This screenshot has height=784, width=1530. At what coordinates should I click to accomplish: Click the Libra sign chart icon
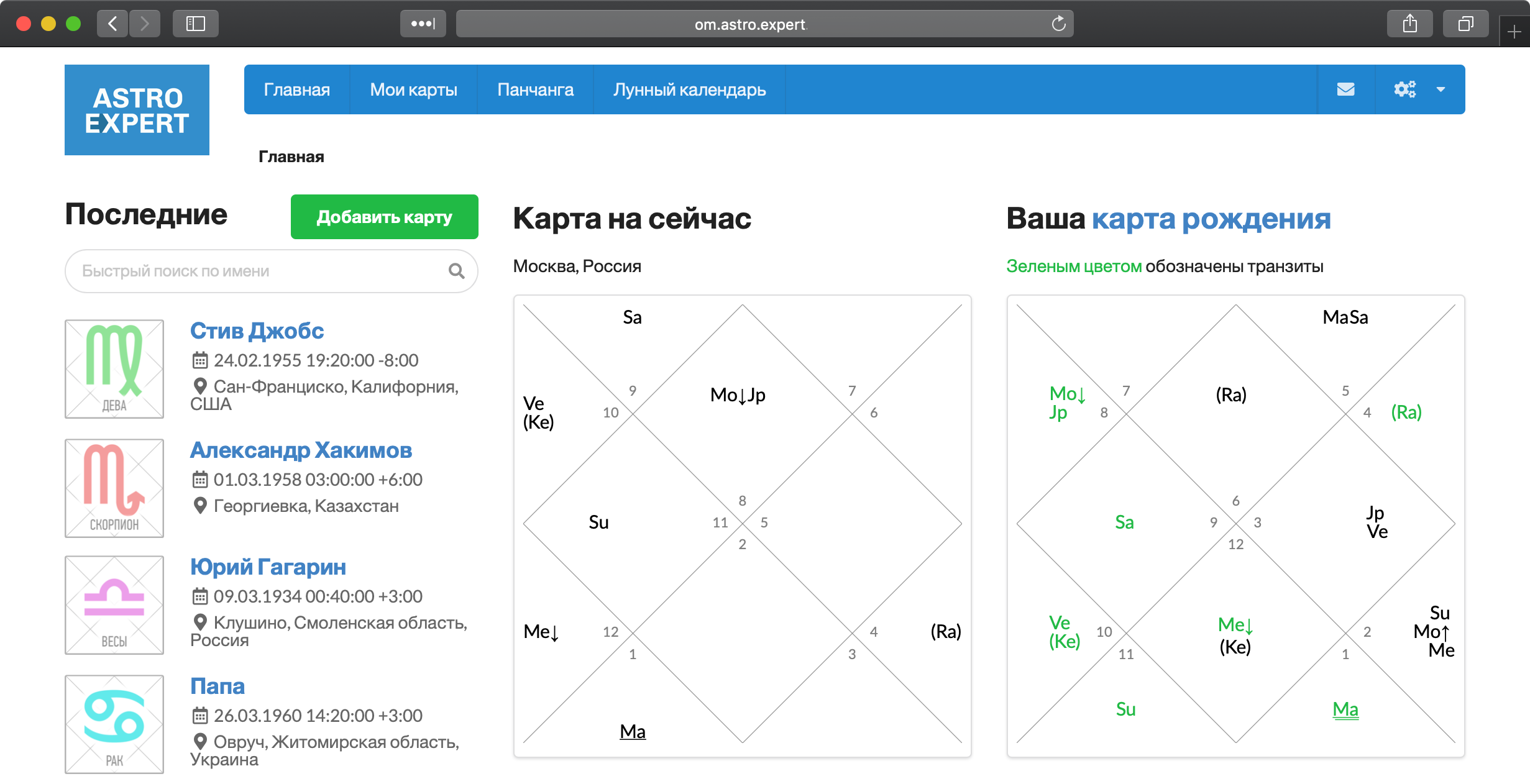114,605
